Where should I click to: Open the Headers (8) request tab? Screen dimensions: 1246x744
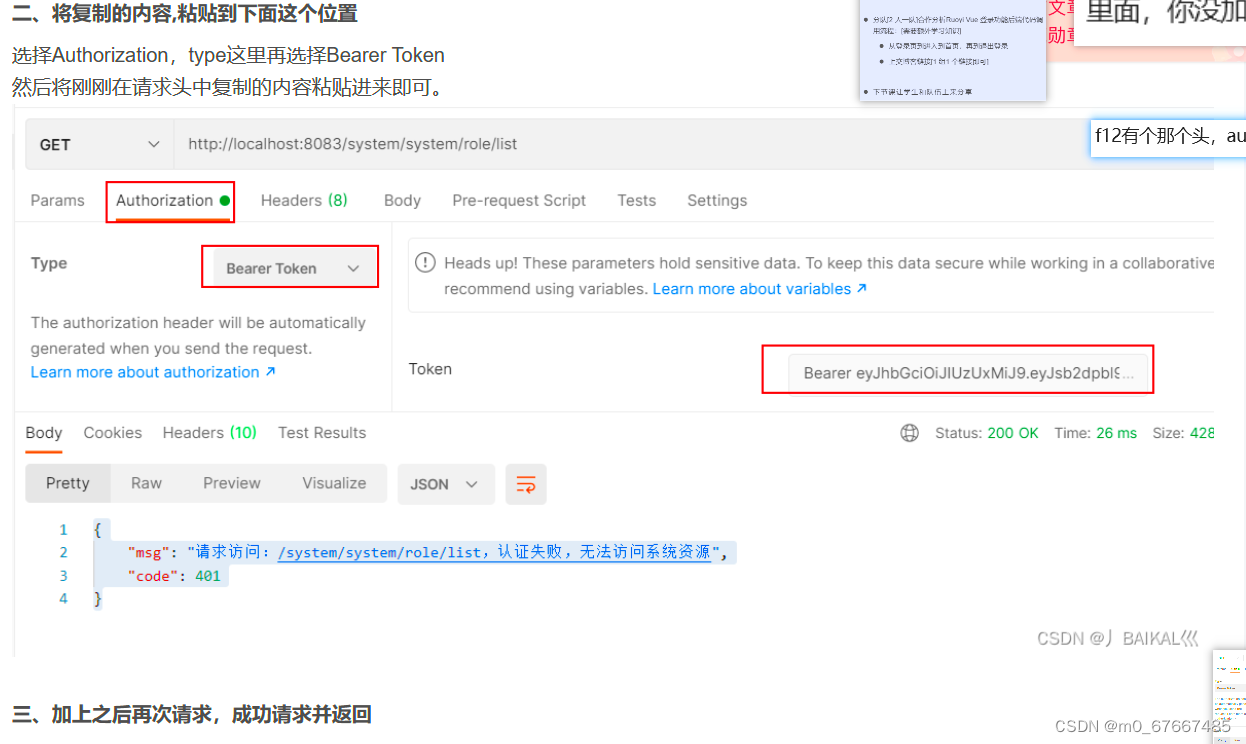(304, 200)
